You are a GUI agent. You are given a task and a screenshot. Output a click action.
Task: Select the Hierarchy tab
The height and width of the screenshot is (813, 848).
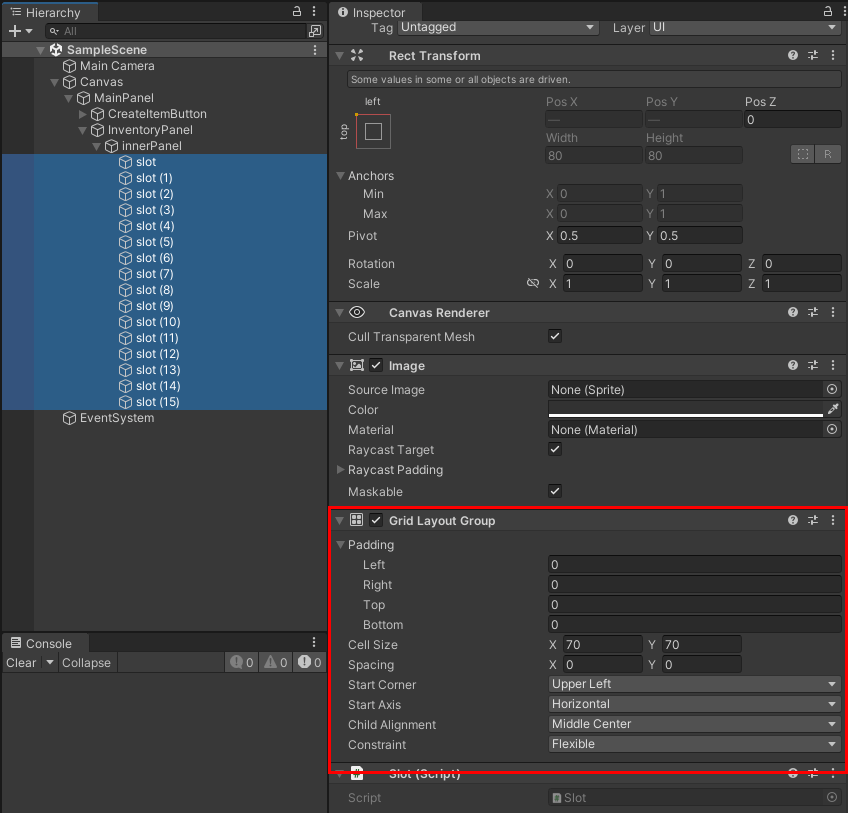[50, 12]
